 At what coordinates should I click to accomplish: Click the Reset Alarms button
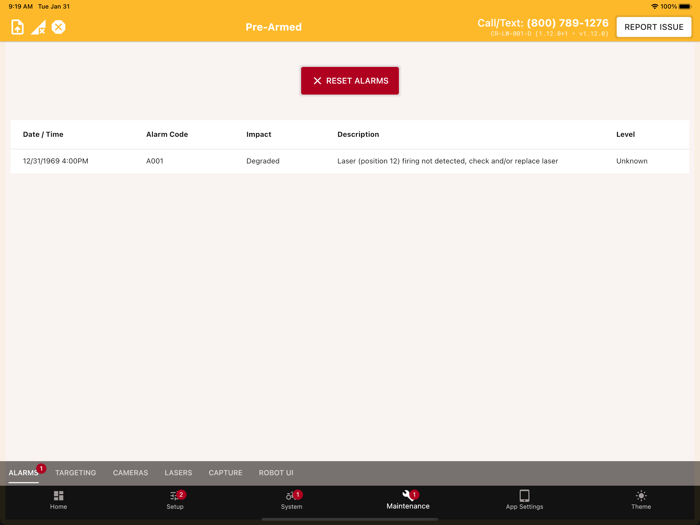pos(350,81)
